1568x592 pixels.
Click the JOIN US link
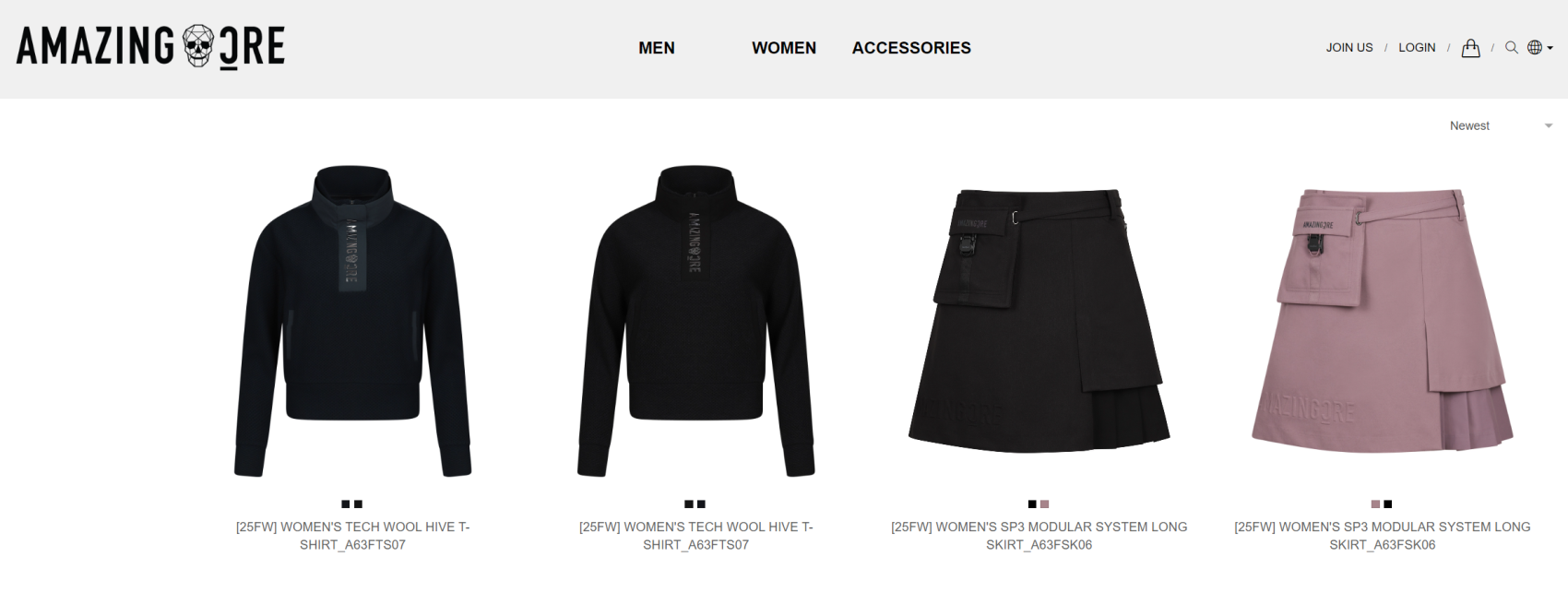click(x=1349, y=48)
